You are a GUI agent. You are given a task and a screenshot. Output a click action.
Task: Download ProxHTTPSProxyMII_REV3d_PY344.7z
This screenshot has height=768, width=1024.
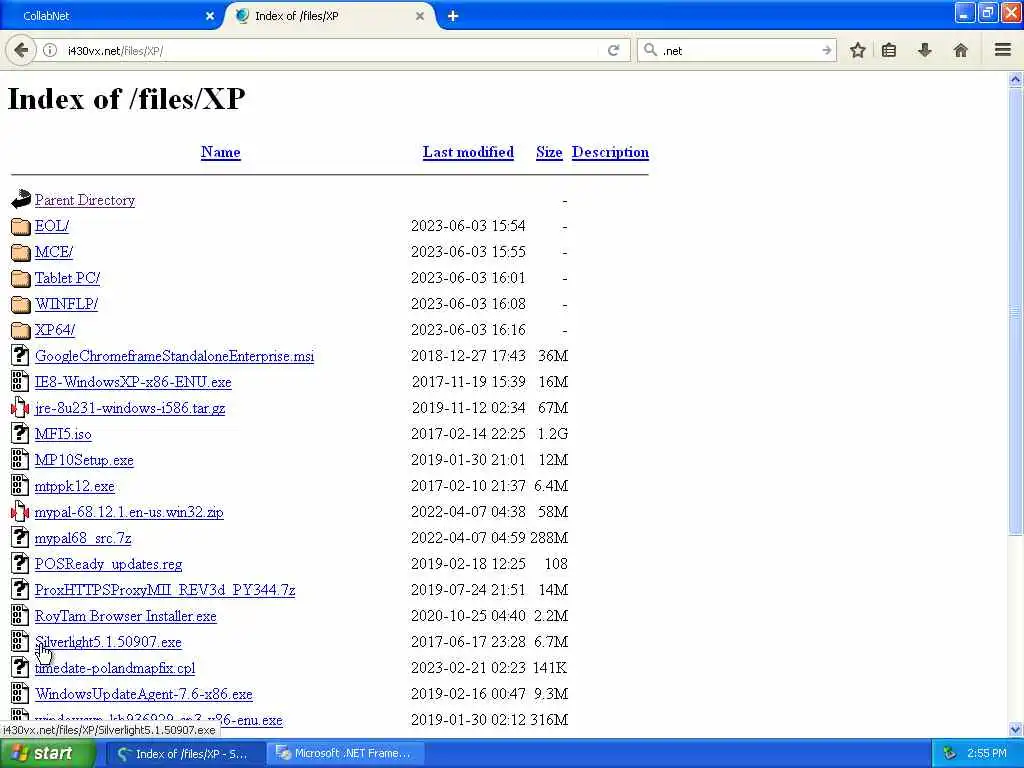(165, 590)
